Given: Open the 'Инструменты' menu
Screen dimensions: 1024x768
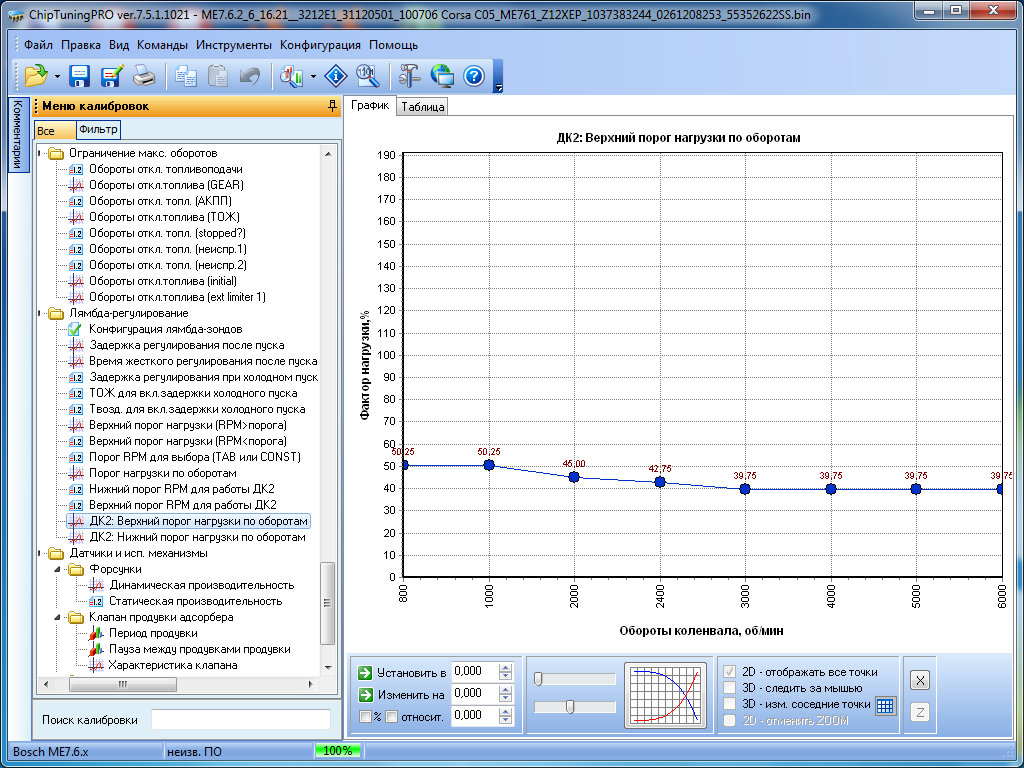Looking at the screenshot, I should tap(233, 45).
